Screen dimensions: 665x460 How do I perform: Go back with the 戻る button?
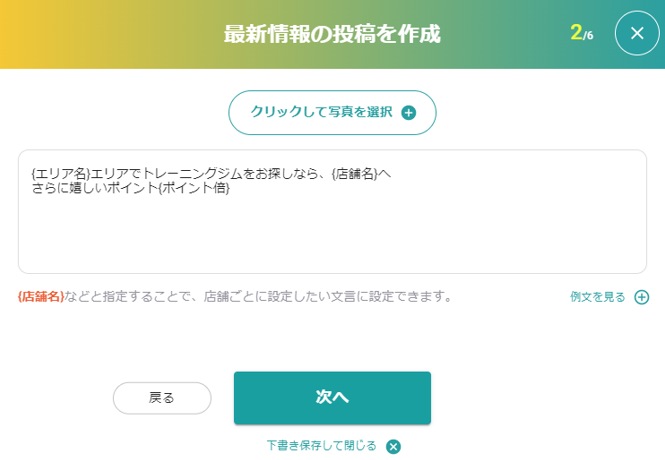pos(162,398)
